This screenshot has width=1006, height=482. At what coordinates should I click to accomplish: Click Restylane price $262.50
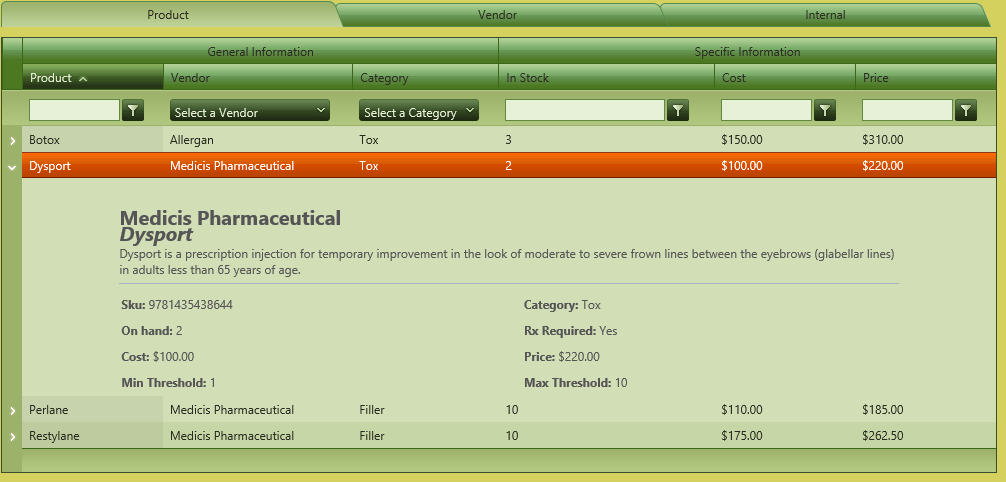(883, 436)
